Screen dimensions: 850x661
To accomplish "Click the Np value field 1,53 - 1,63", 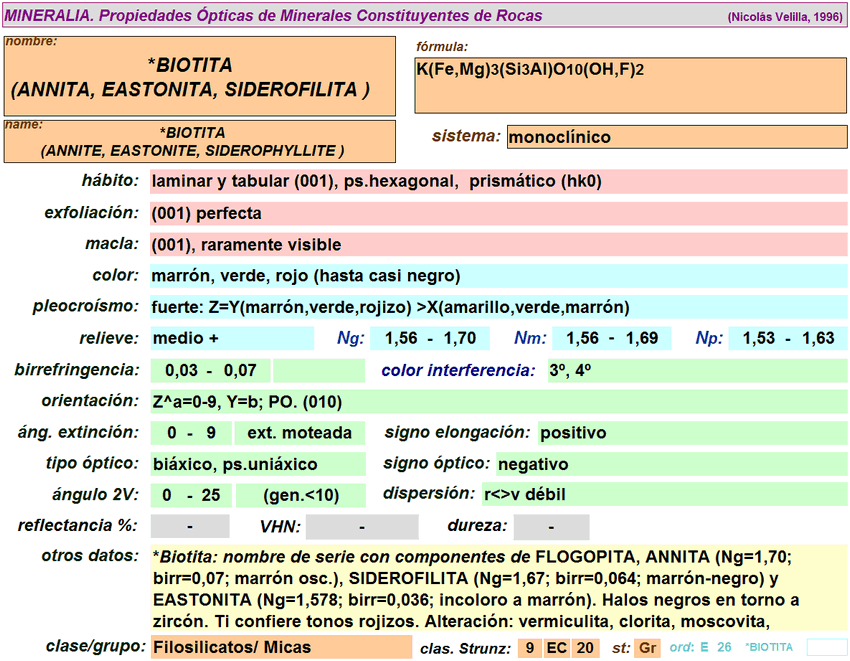I will [x=788, y=338].
